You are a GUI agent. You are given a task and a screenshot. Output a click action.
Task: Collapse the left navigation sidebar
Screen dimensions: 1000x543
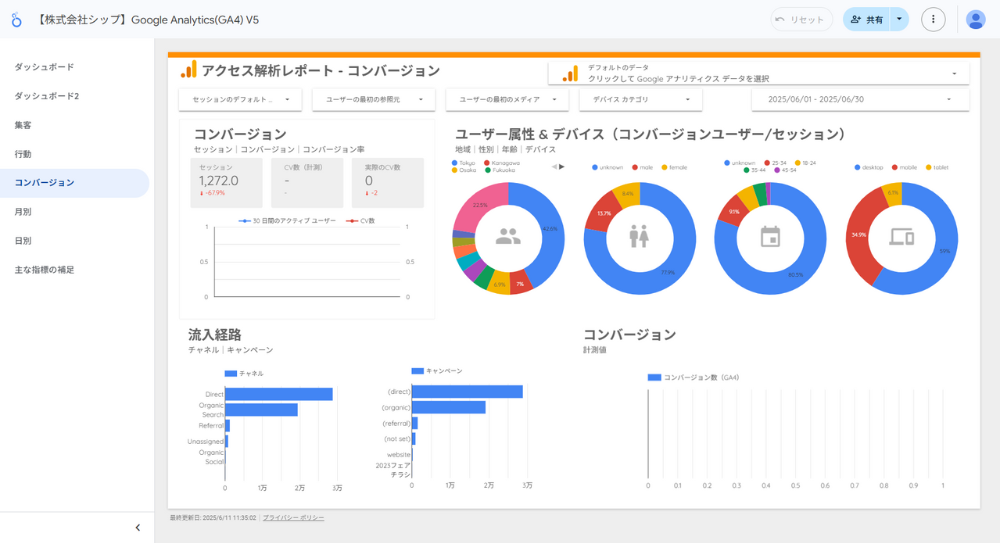[x=138, y=528]
